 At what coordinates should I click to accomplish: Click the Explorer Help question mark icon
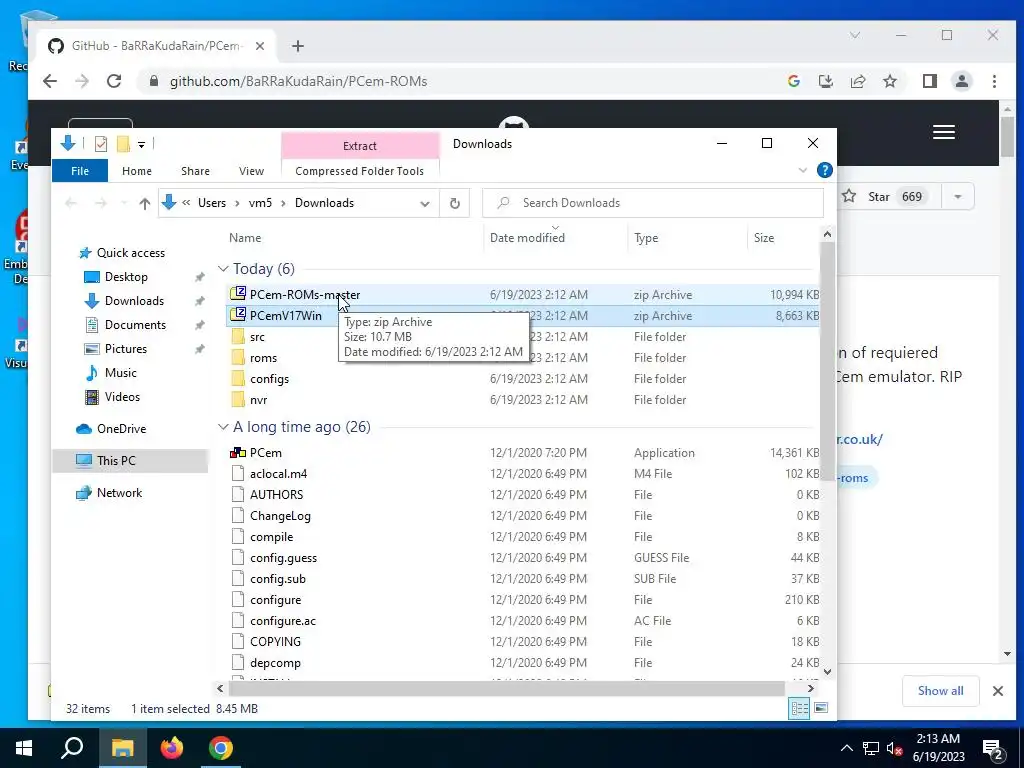click(x=825, y=170)
